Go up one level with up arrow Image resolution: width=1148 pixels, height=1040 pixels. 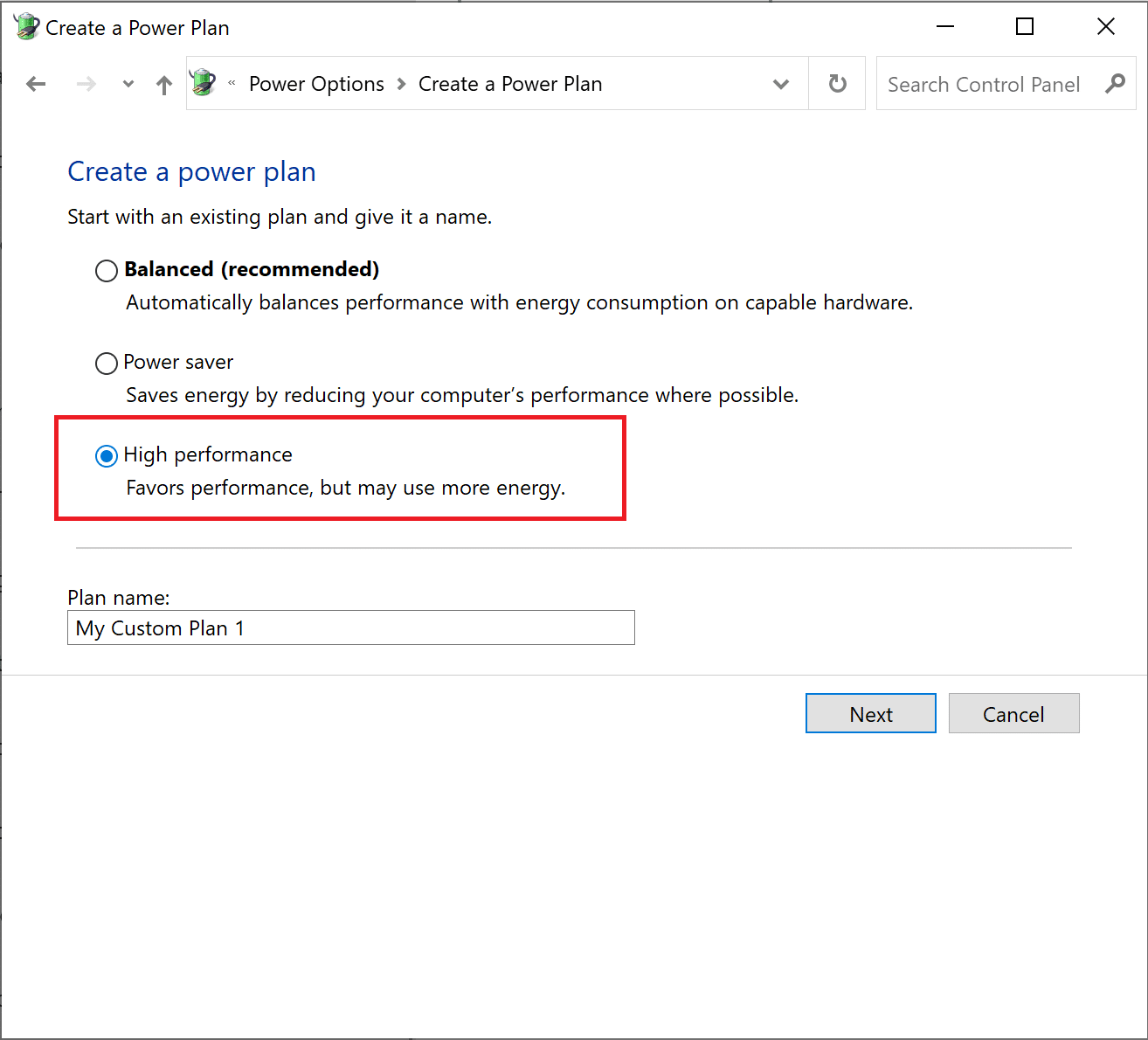click(163, 85)
